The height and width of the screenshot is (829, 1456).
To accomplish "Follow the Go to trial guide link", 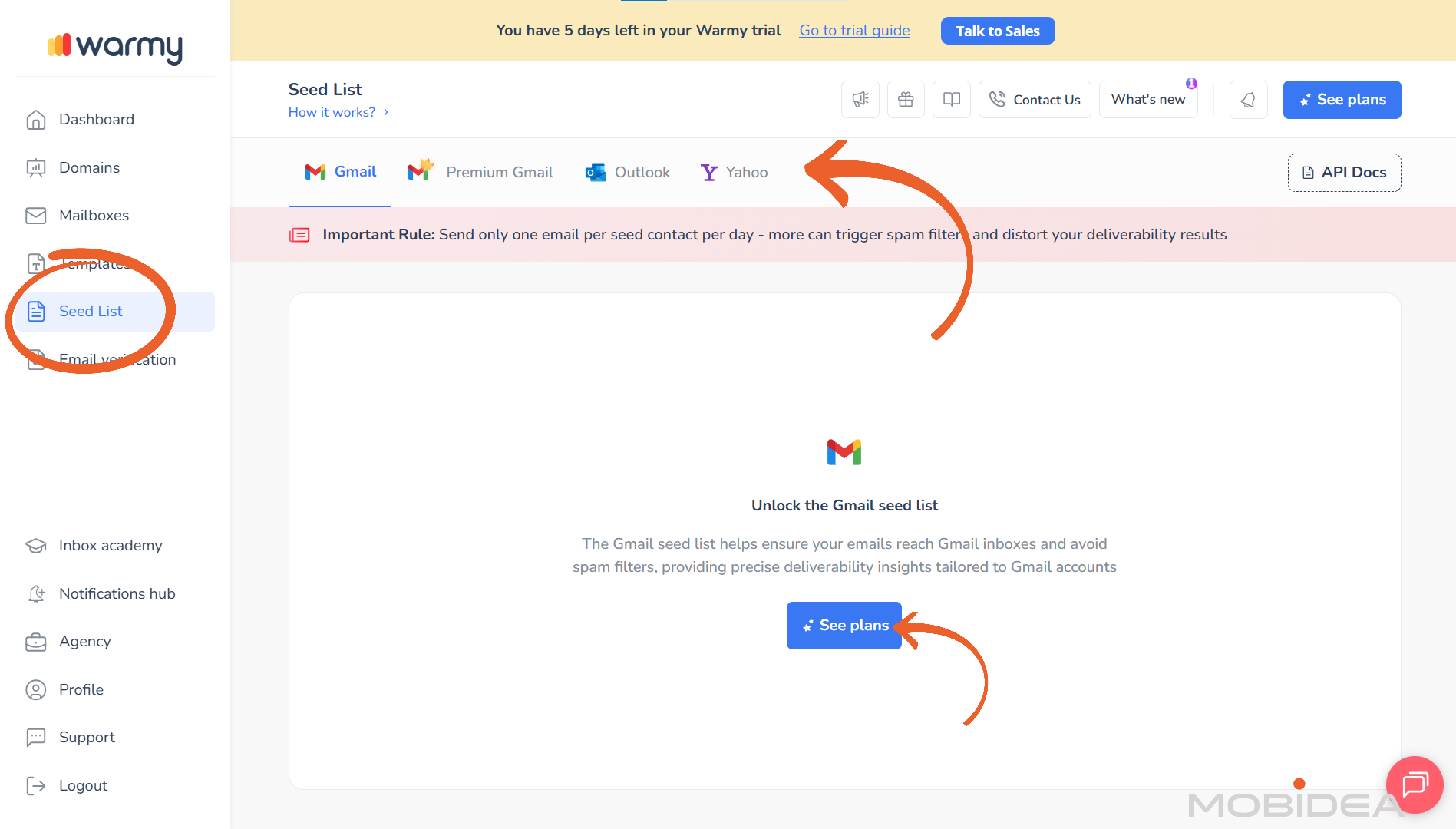I will [x=854, y=31].
